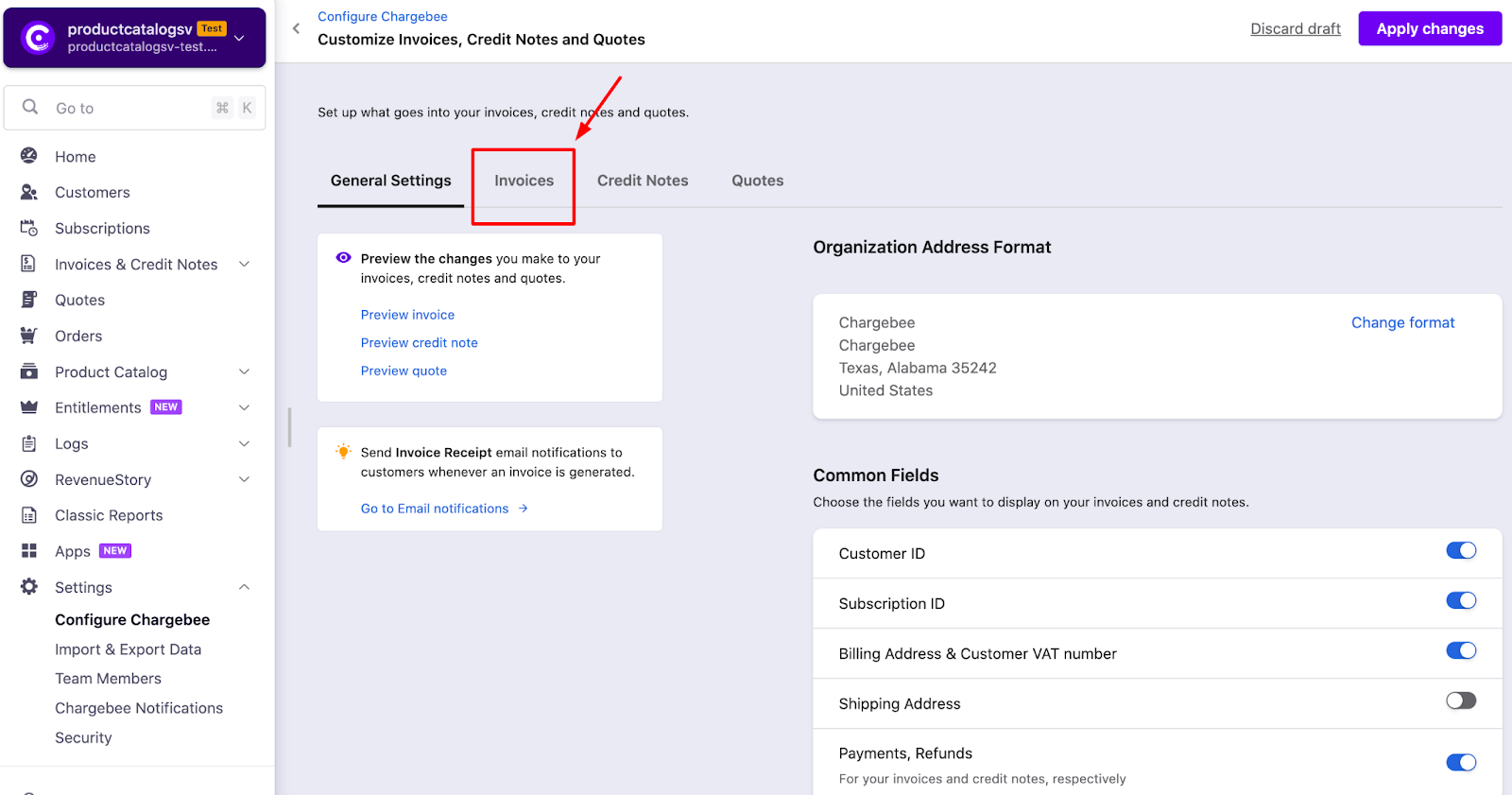Turn off the Subscription ID switch
Viewport: 1512px width, 795px height.
(1460, 601)
